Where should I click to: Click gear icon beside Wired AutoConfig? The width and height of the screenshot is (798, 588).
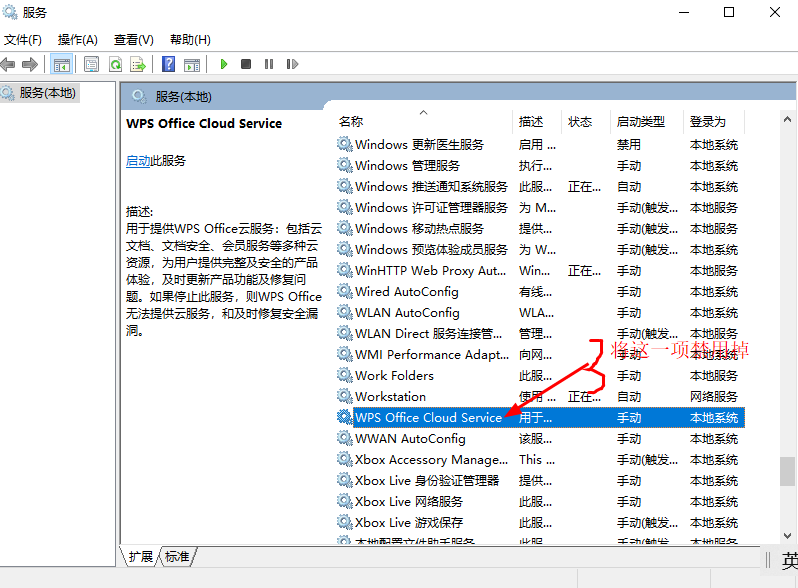pos(345,291)
